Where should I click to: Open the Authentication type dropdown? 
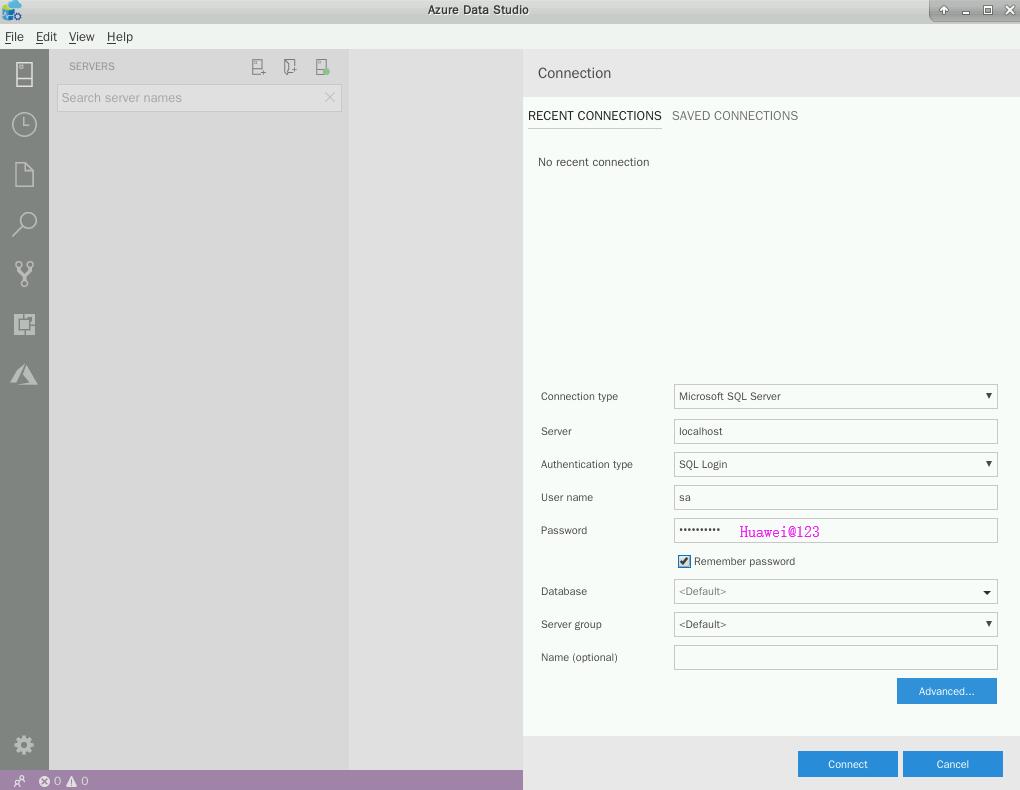835,464
